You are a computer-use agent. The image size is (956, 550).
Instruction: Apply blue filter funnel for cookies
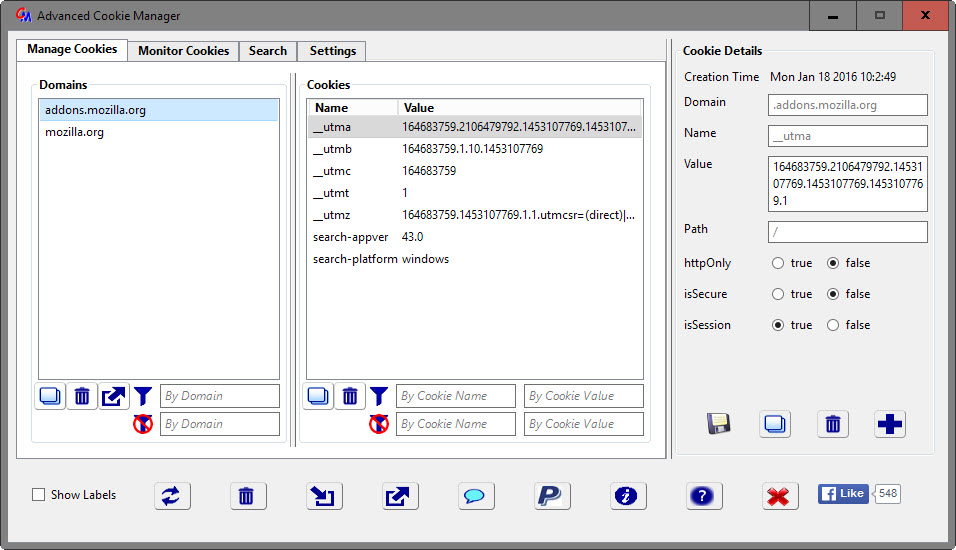tap(379, 396)
